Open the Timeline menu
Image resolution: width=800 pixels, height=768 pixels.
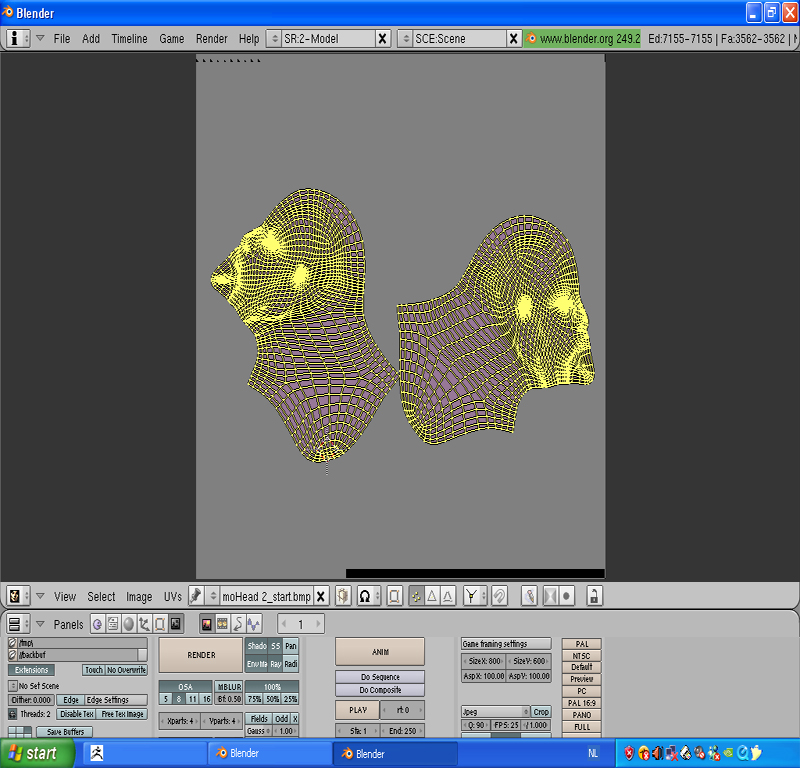[130, 39]
